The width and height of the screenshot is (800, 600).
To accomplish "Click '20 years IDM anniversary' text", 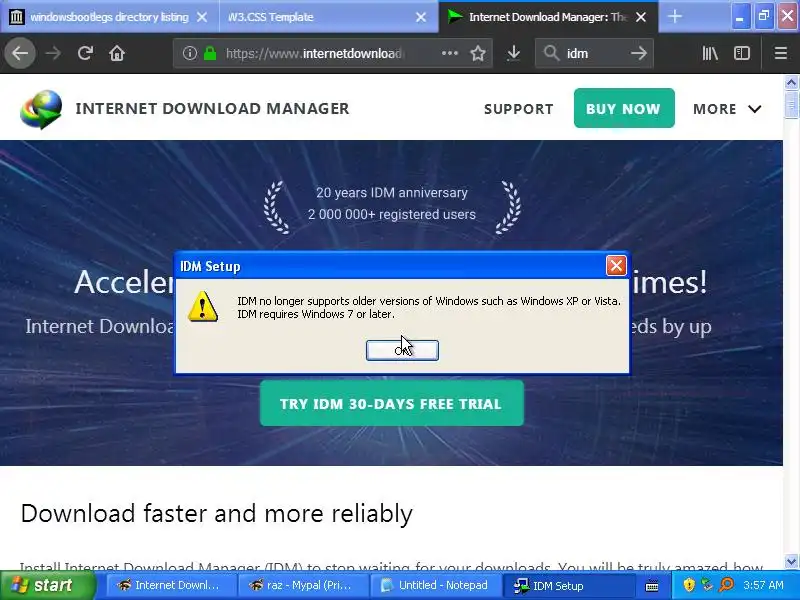I will point(392,192).
